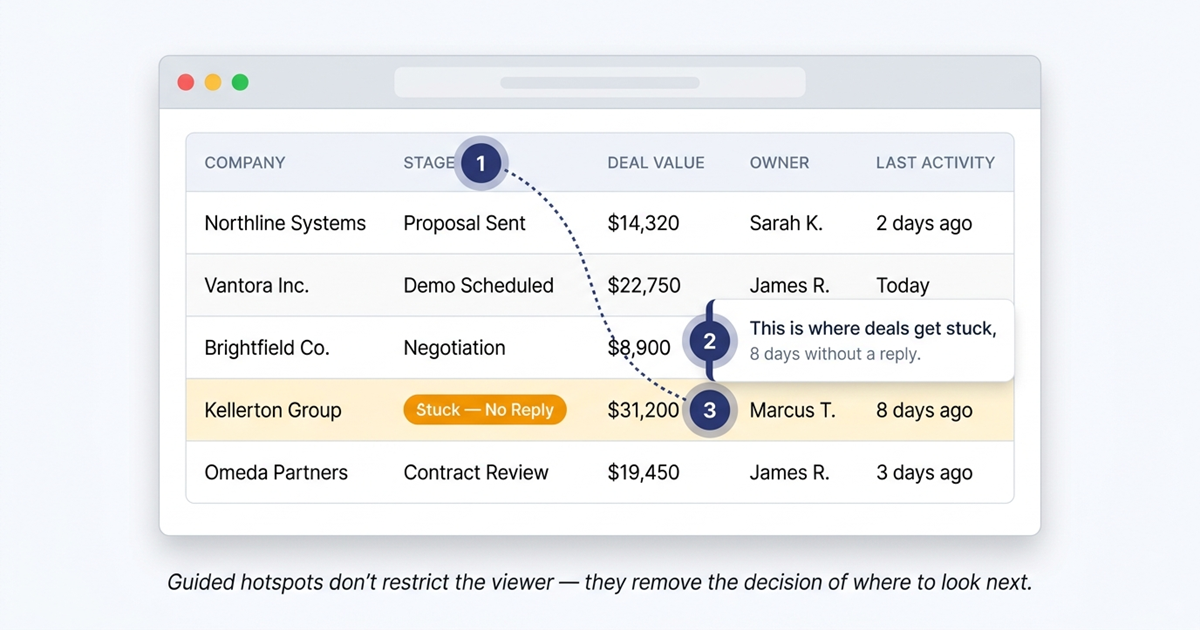Image resolution: width=1200 pixels, height=630 pixels.
Task: Sort table by LAST ACTIVITY header
Action: tap(934, 162)
